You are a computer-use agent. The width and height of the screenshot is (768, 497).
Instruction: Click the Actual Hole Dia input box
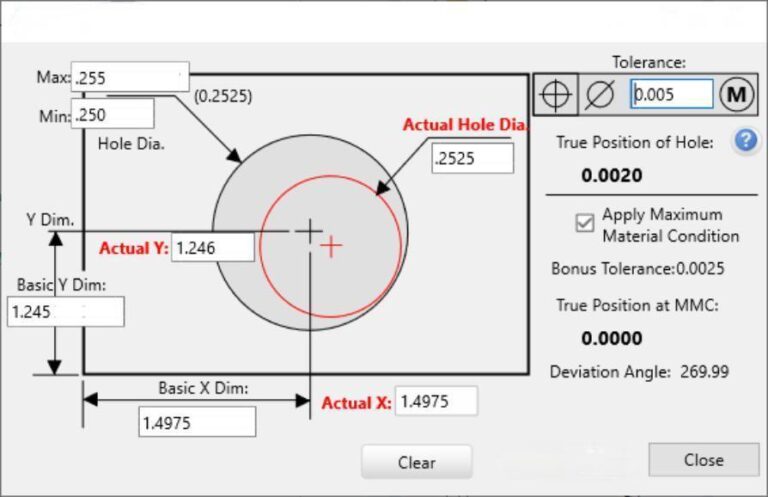tap(472, 158)
